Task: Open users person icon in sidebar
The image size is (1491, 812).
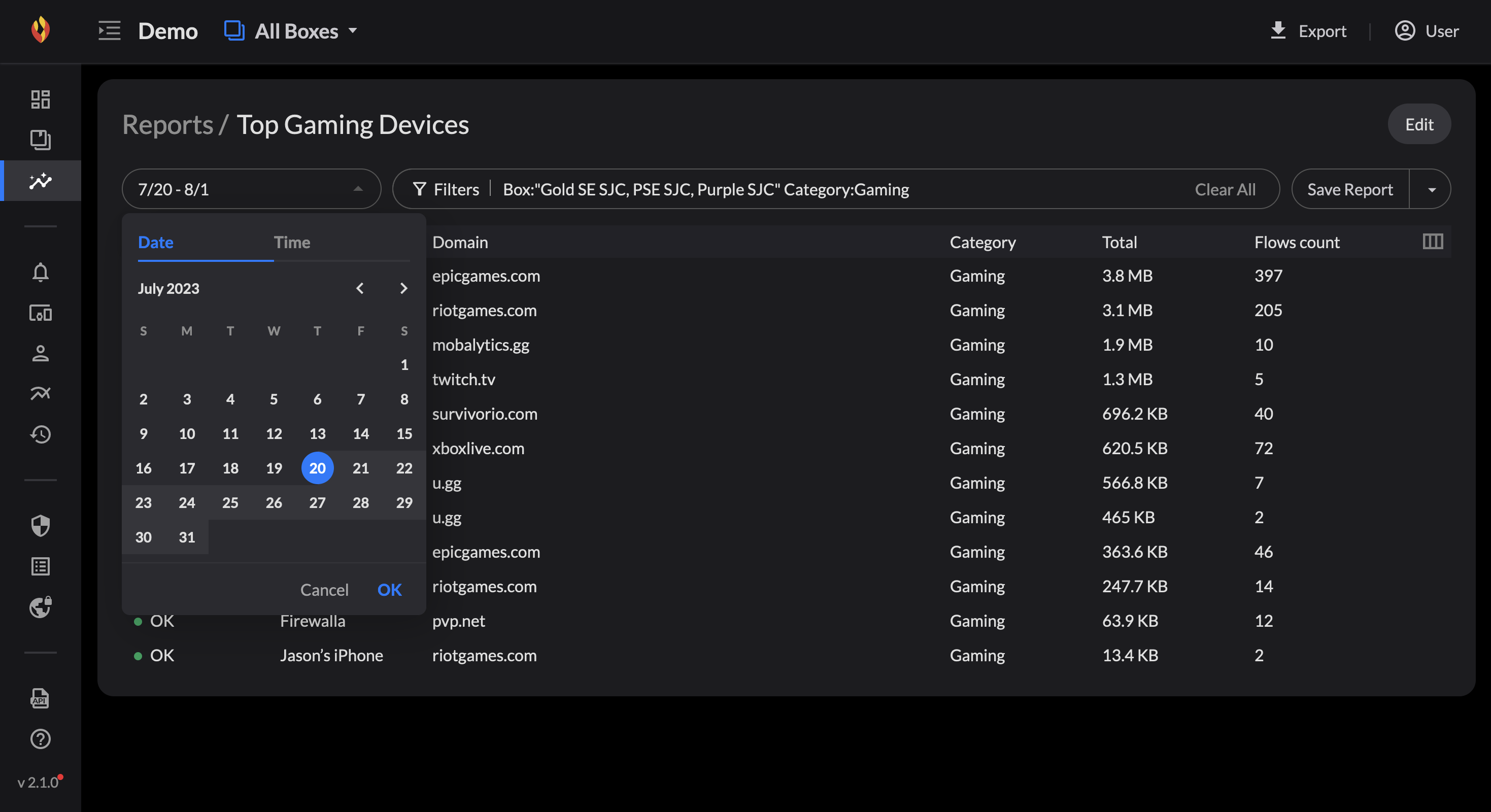Action: [41, 353]
